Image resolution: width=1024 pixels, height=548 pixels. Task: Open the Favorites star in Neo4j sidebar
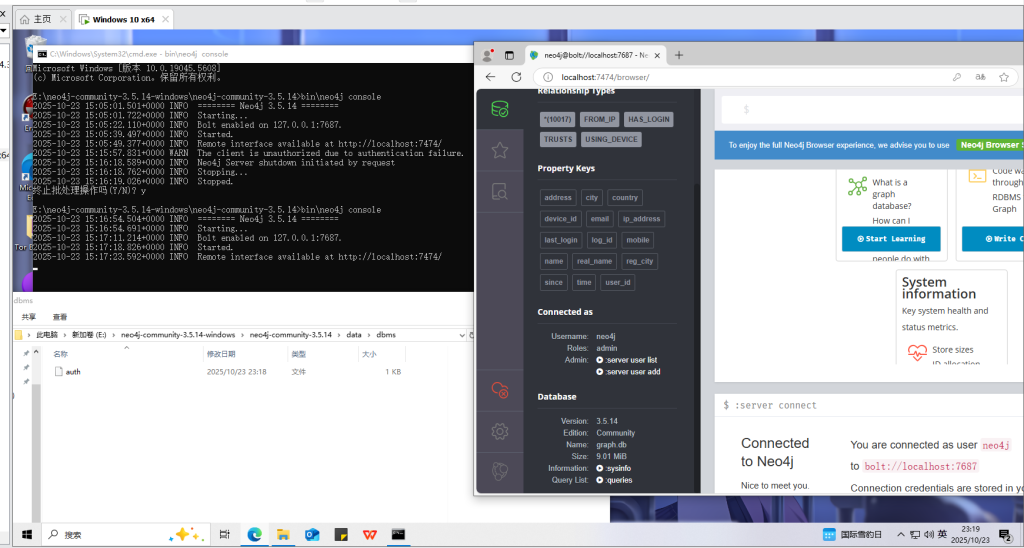(500, 151)
